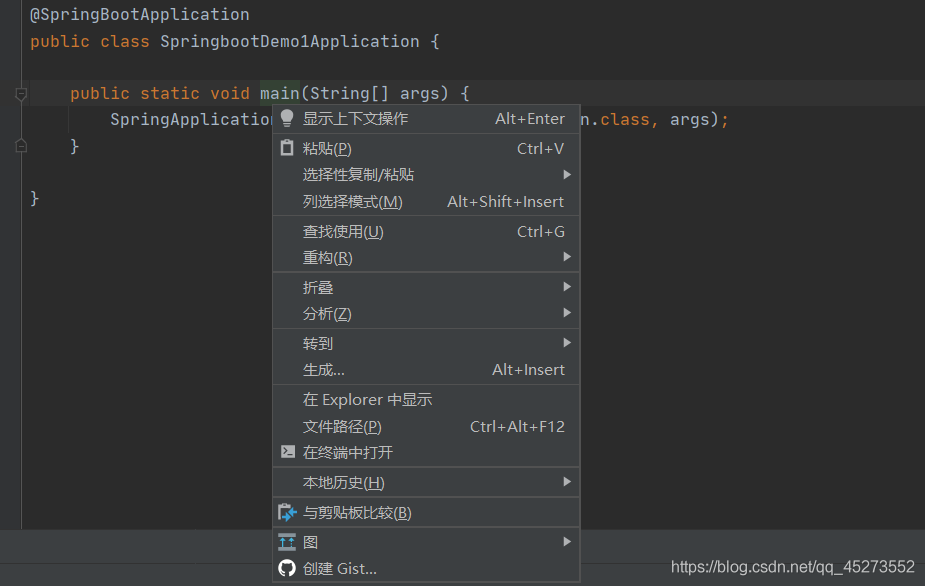Click the lightbulb icon for context actions
This screenshot has height=586, width=925.
coord(287,118)
